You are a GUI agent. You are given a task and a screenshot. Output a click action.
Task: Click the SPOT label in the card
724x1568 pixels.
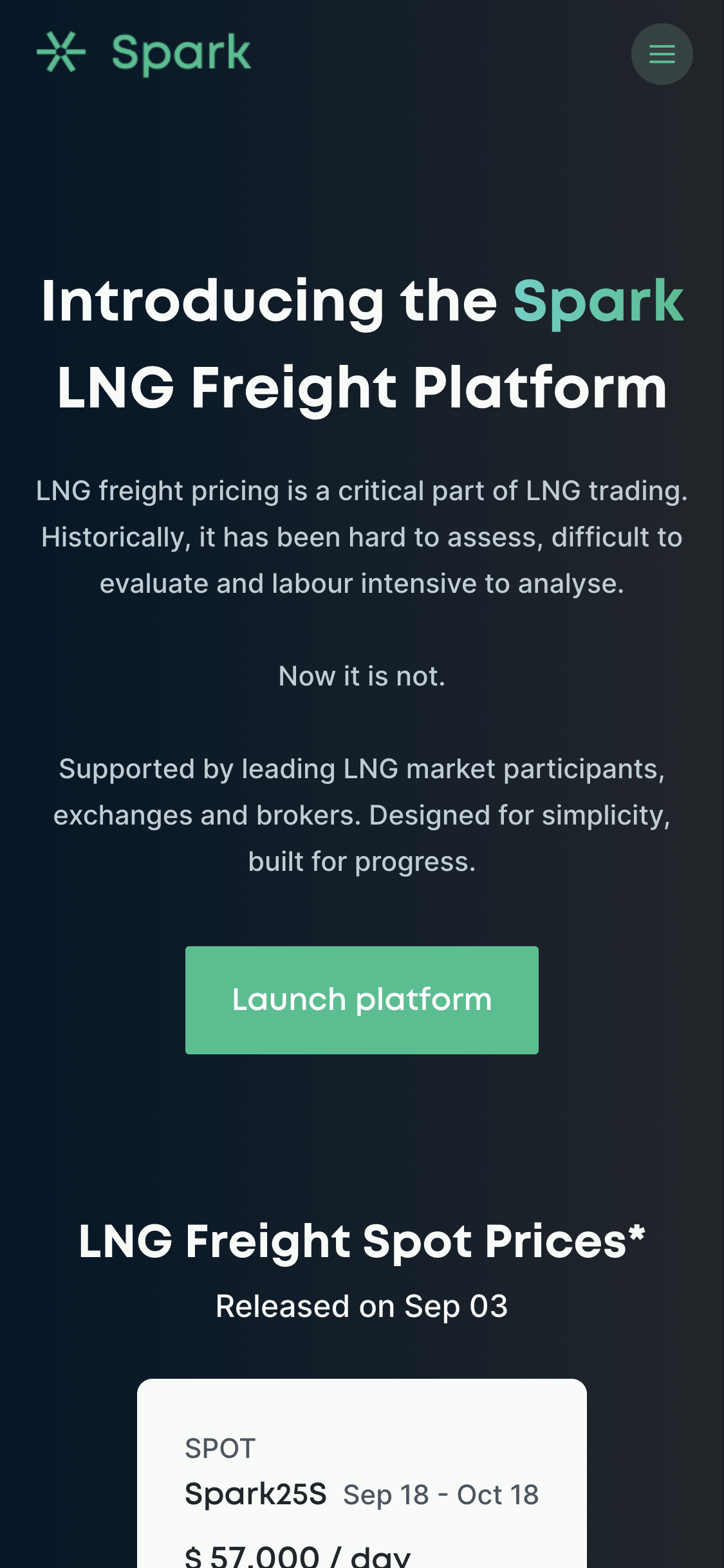tap(220, 1449)
